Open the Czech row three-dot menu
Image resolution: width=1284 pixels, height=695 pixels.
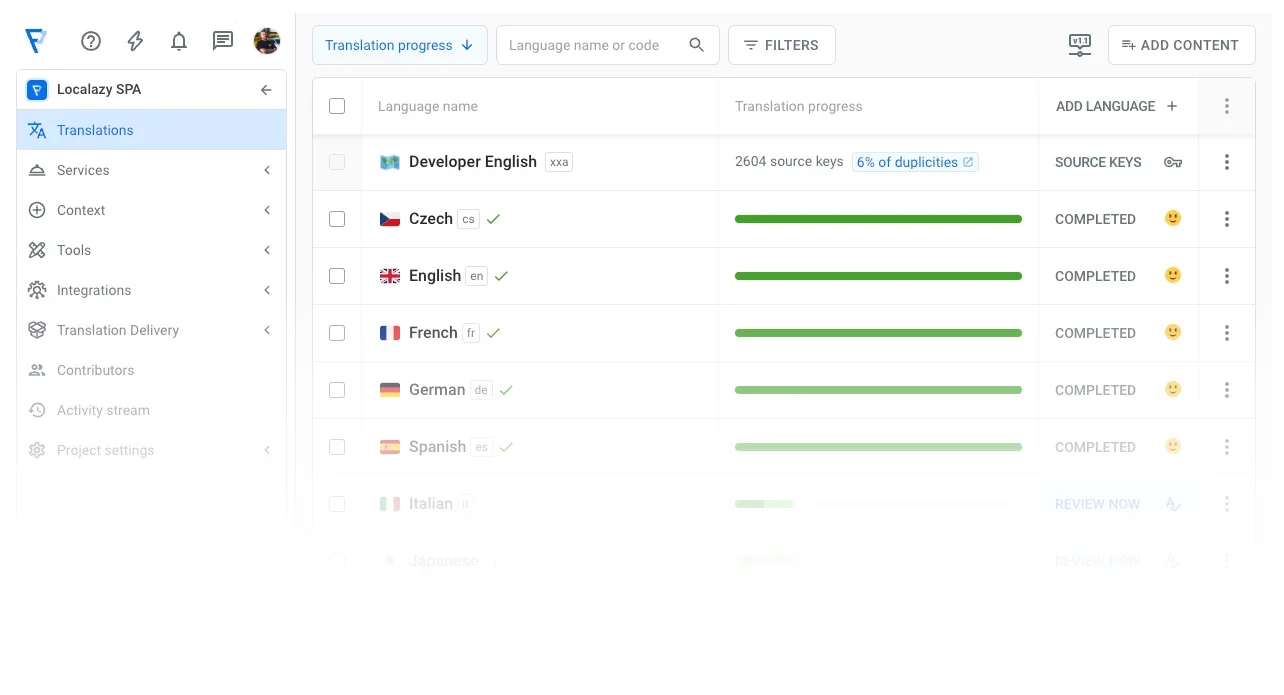tap(1227, 219)
